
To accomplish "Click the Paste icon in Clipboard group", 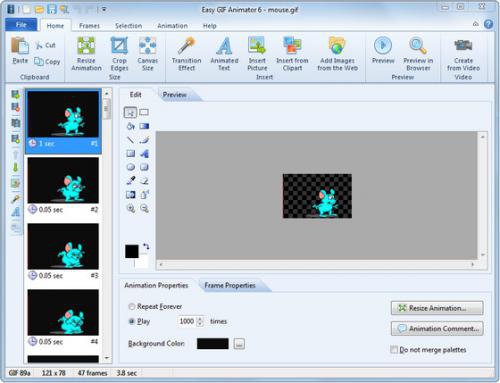I will point(20,46).
